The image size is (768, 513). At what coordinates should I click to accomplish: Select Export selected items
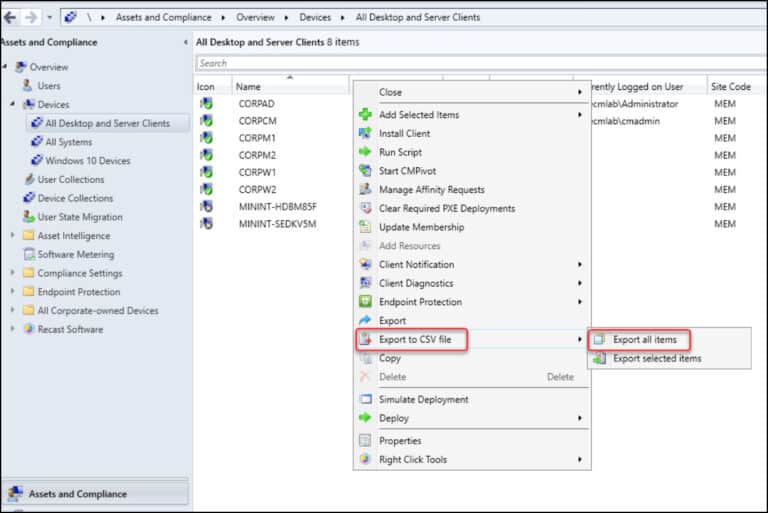click(x=669, y=359)
